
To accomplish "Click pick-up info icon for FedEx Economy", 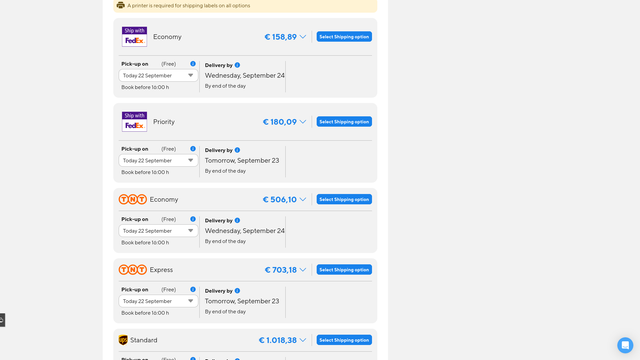I will click(193, 64).
